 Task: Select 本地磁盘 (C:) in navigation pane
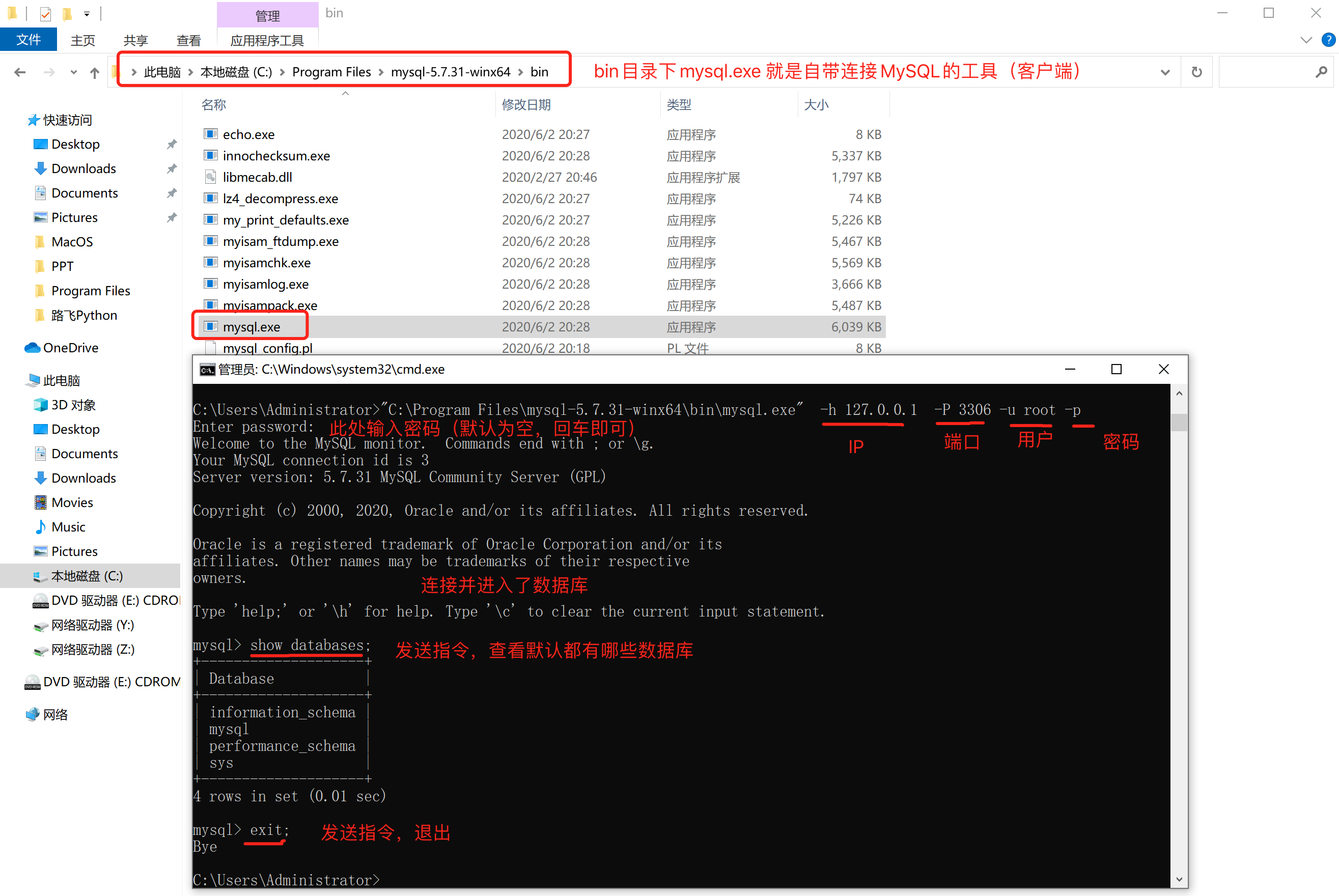coord(87,576)
